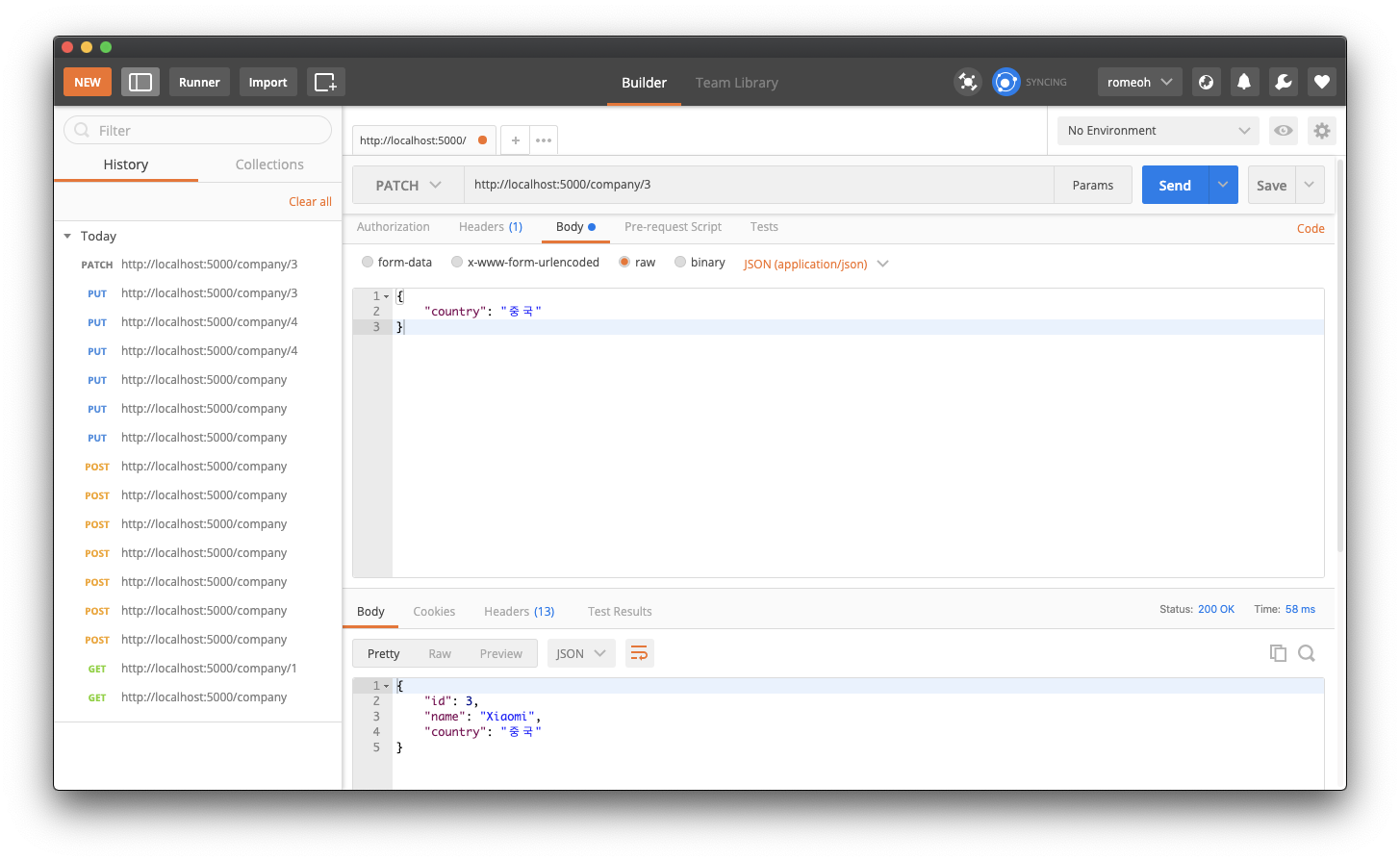Open a new window icon
Viewport: 1400px width, 861px height.
tap(325, 82)
